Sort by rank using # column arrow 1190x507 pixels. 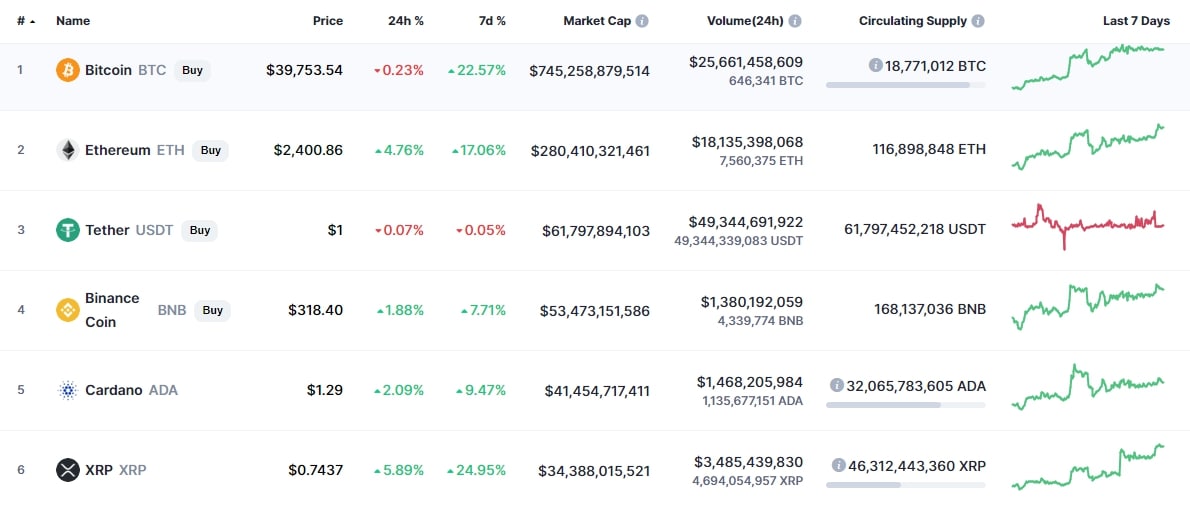tap(33, 21)
